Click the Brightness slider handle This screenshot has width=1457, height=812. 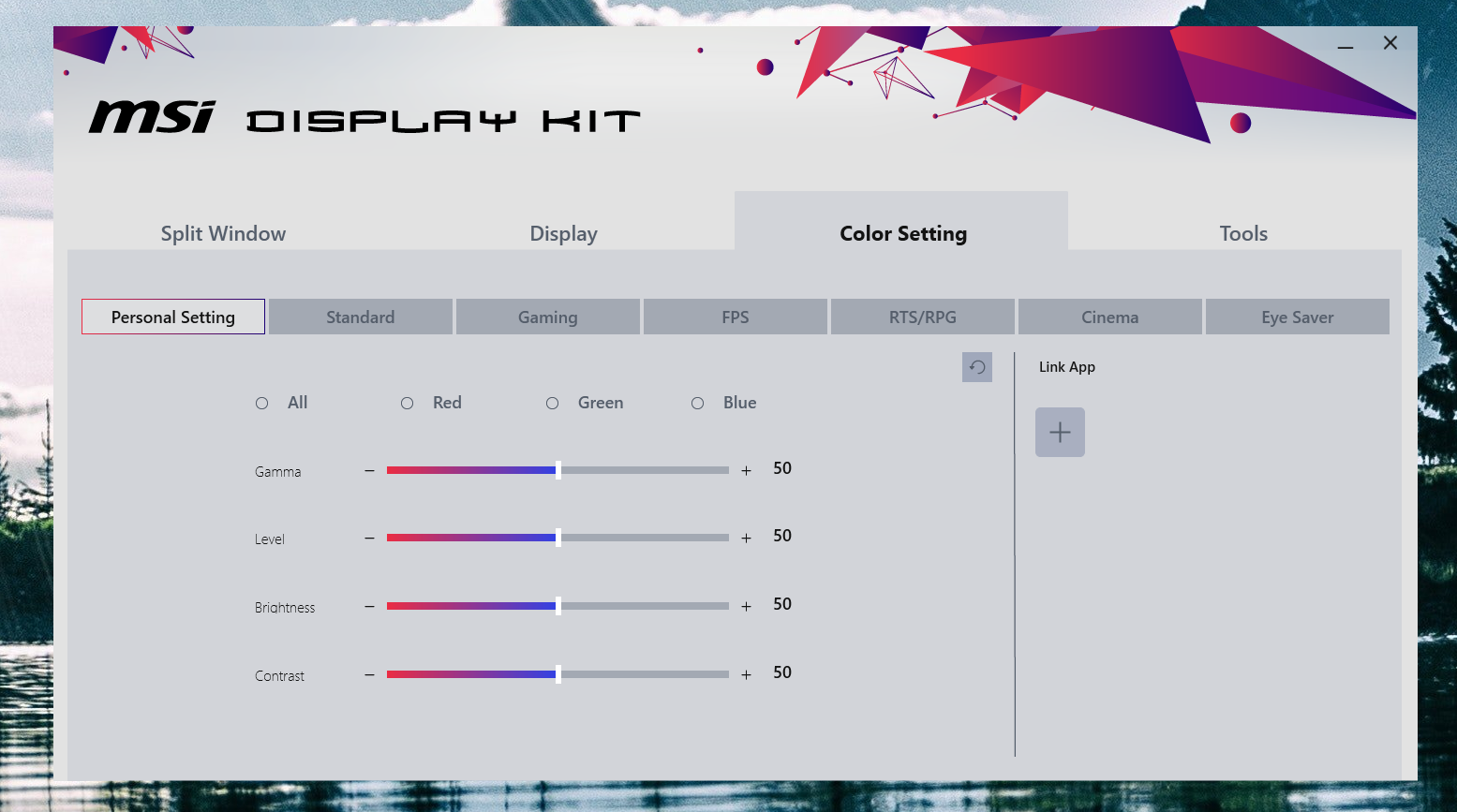click(558, 606)
